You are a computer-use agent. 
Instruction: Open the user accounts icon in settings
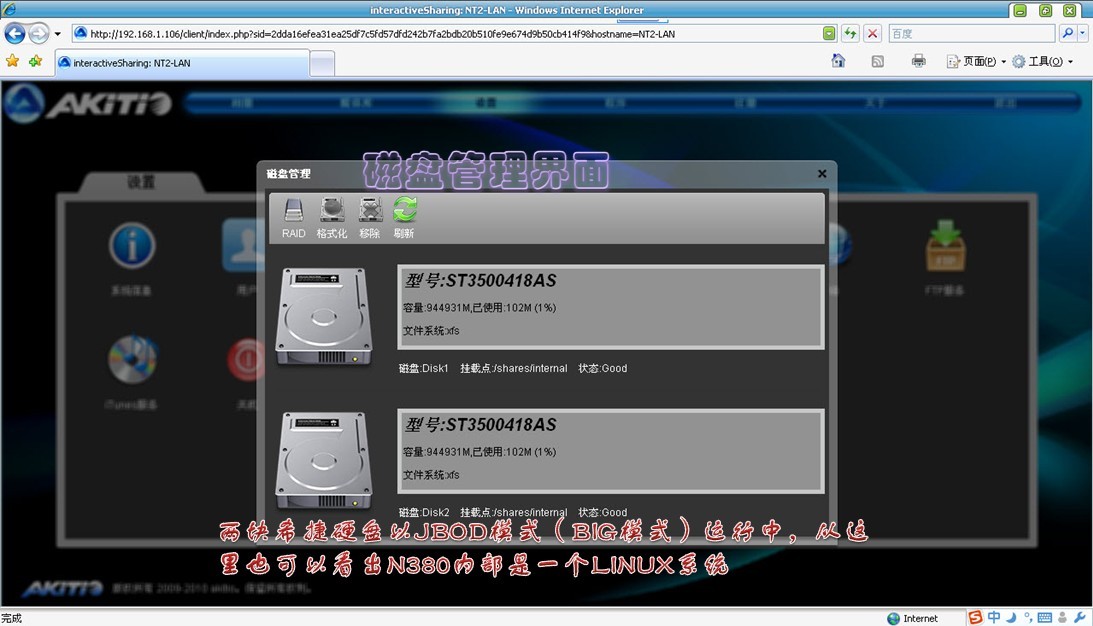click(242, 245)
